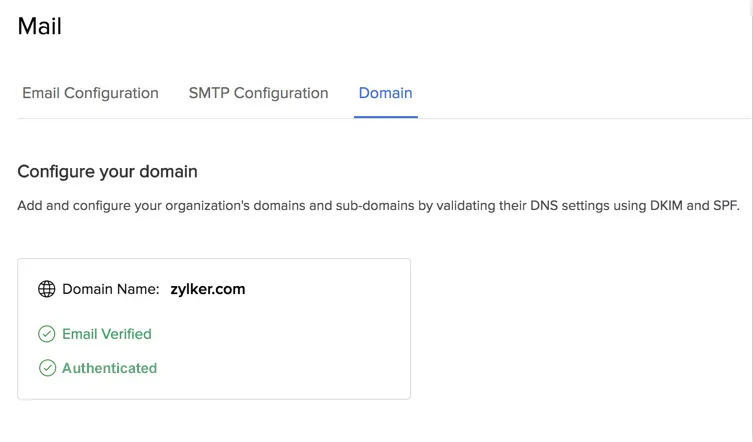Viewport: 753px width, 442px height.
Task: Click the Authenticated status label
Action: [109, 368]
